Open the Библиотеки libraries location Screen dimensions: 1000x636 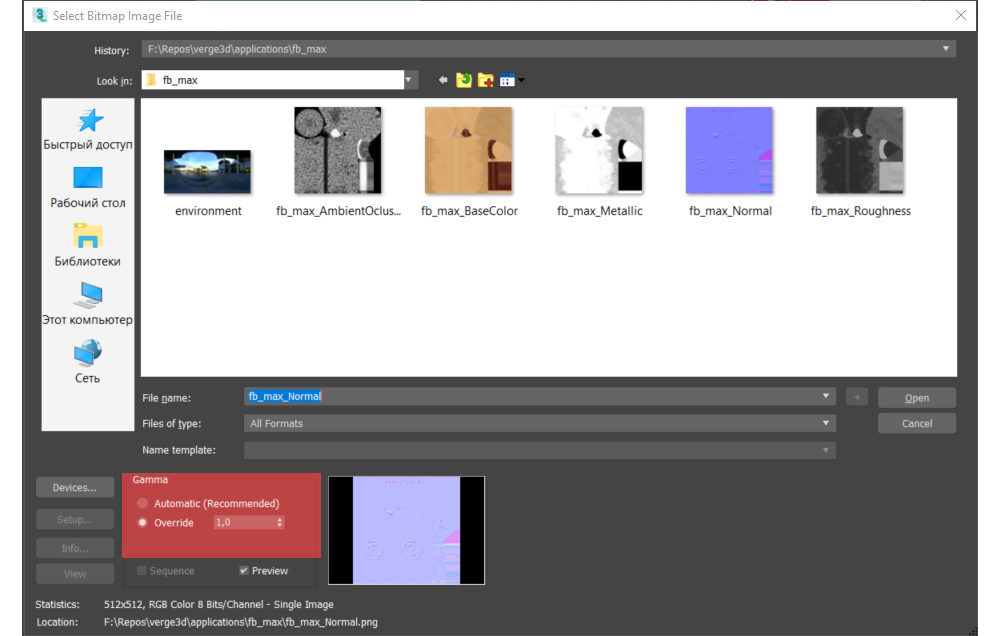click(88, 245)
